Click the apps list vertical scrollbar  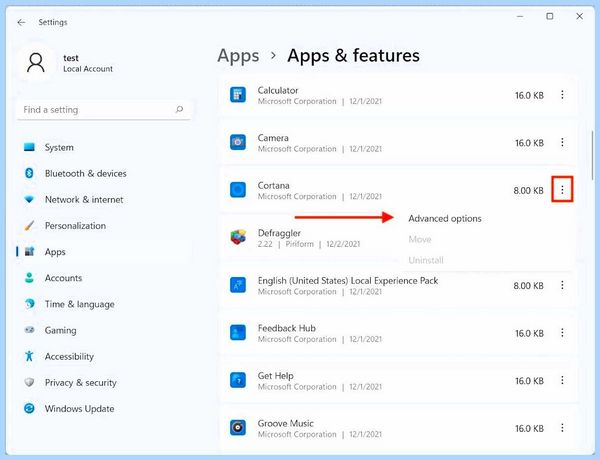[592, 153]
